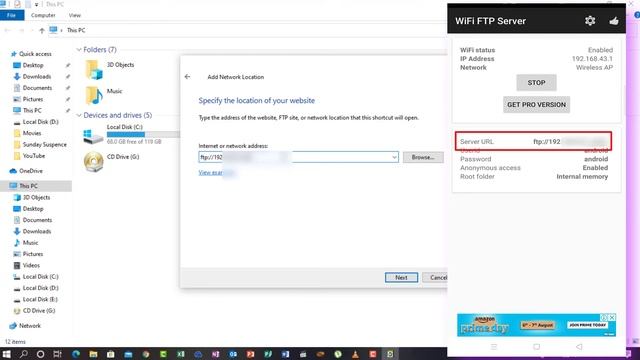Click the Root folder Internal memory row
The image size is (640, 360).
tap(534, 176)
